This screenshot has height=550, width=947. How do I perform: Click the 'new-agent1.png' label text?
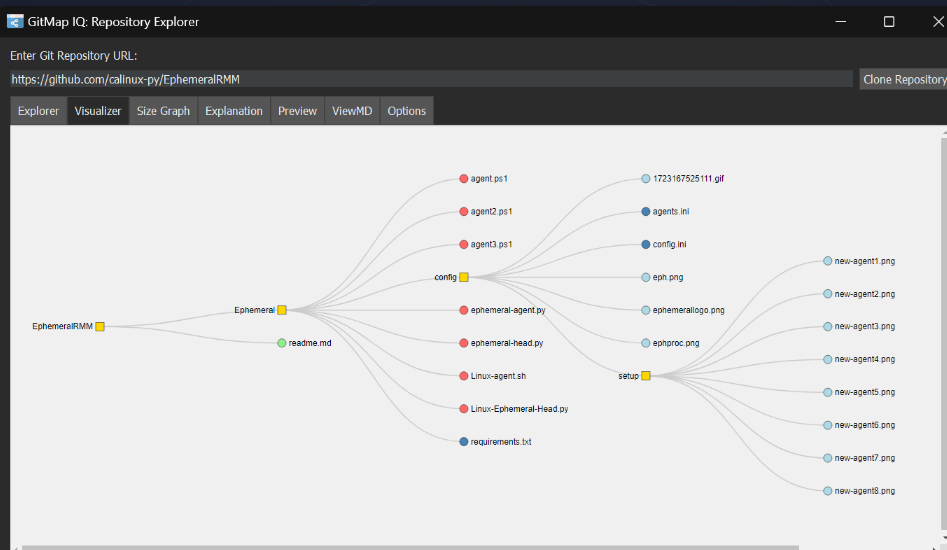864,261
